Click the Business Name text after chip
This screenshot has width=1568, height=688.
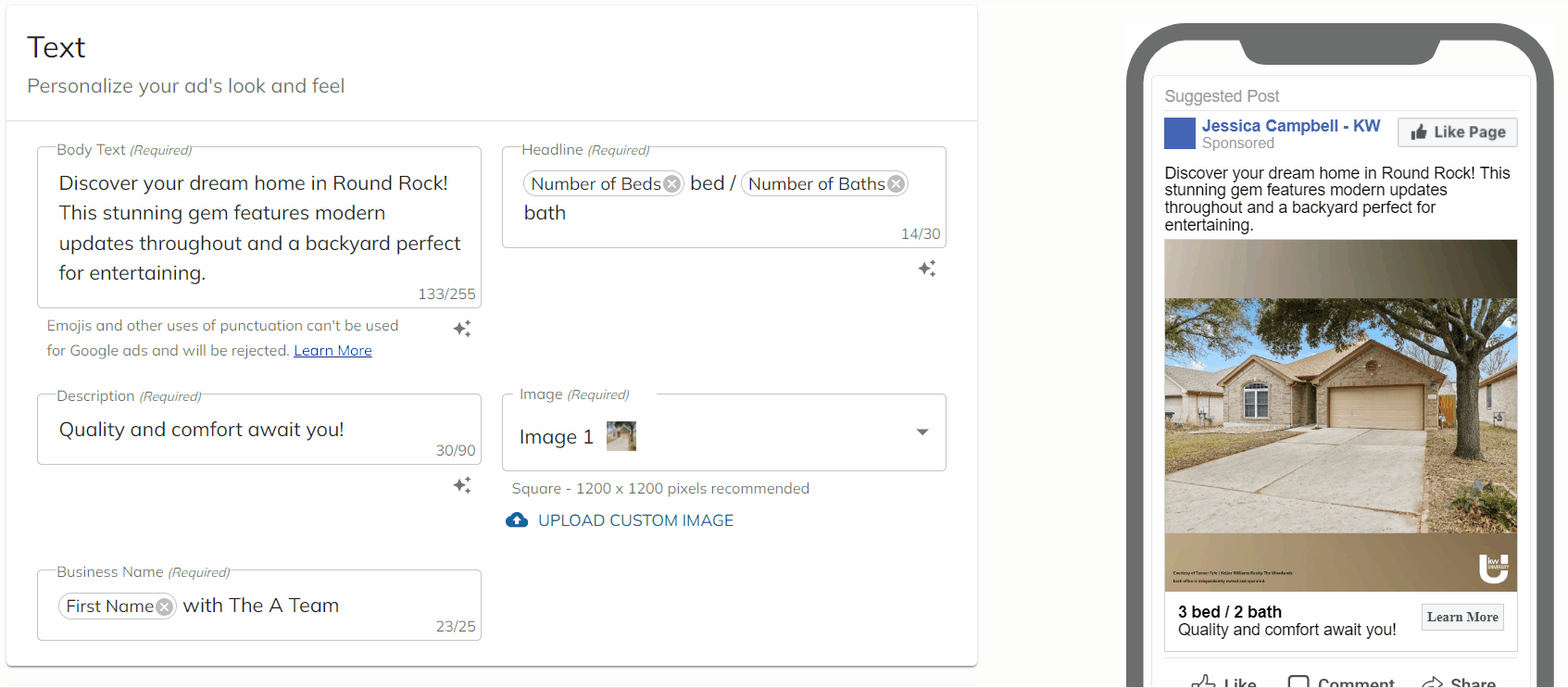point(261,606)
